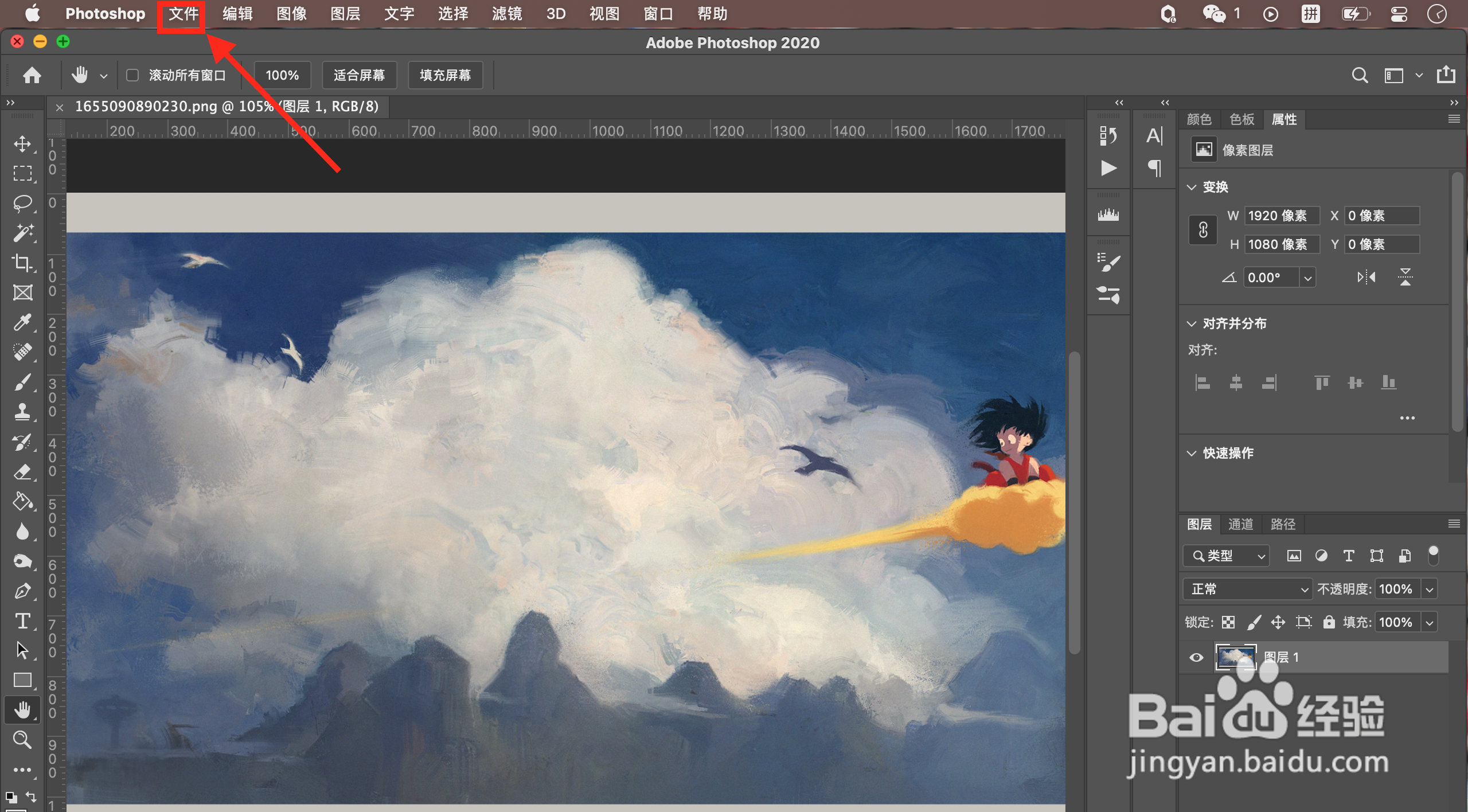Select the Crop tool

click(22, 263)
